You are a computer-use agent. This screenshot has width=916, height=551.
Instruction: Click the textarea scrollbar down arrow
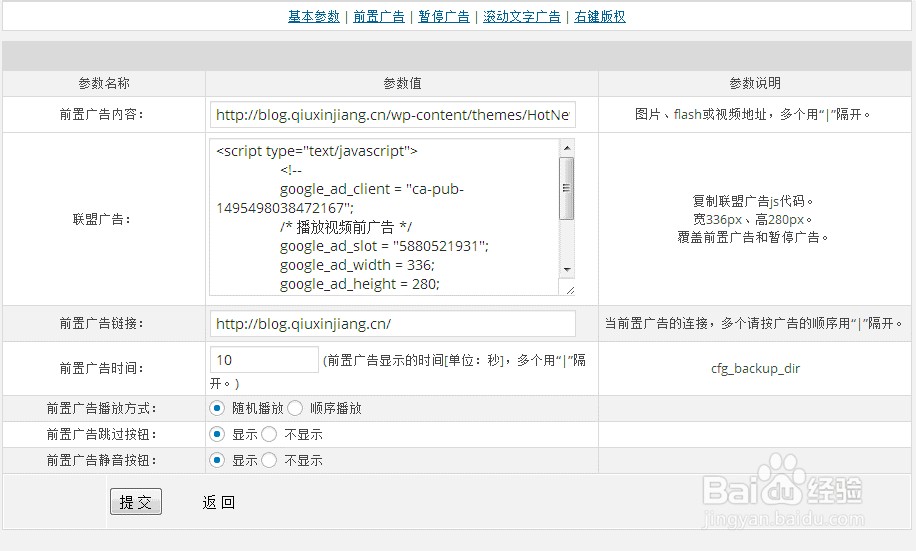pos(567,269)
